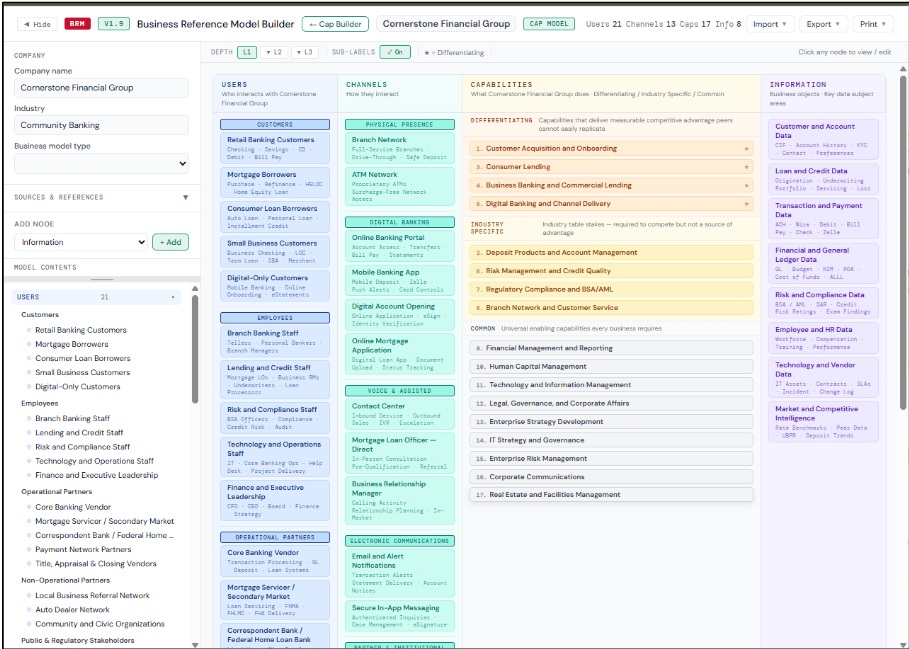This screenshot has width=909, height=649.
Task: Click the bullet icon beside Lending and Credit Staff
Action: (x=29, y=432)
